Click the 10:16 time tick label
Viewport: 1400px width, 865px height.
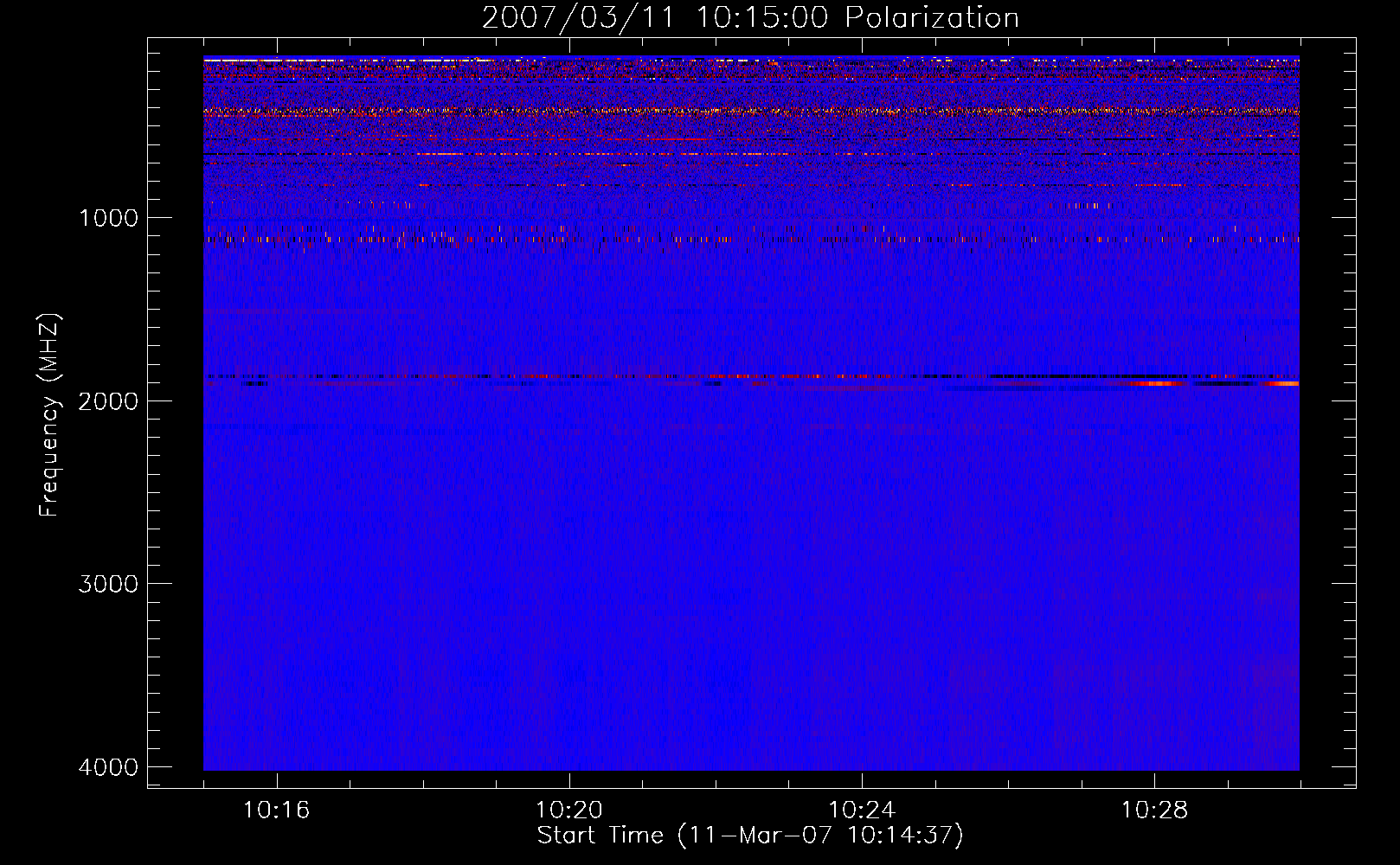click(276, 811)
